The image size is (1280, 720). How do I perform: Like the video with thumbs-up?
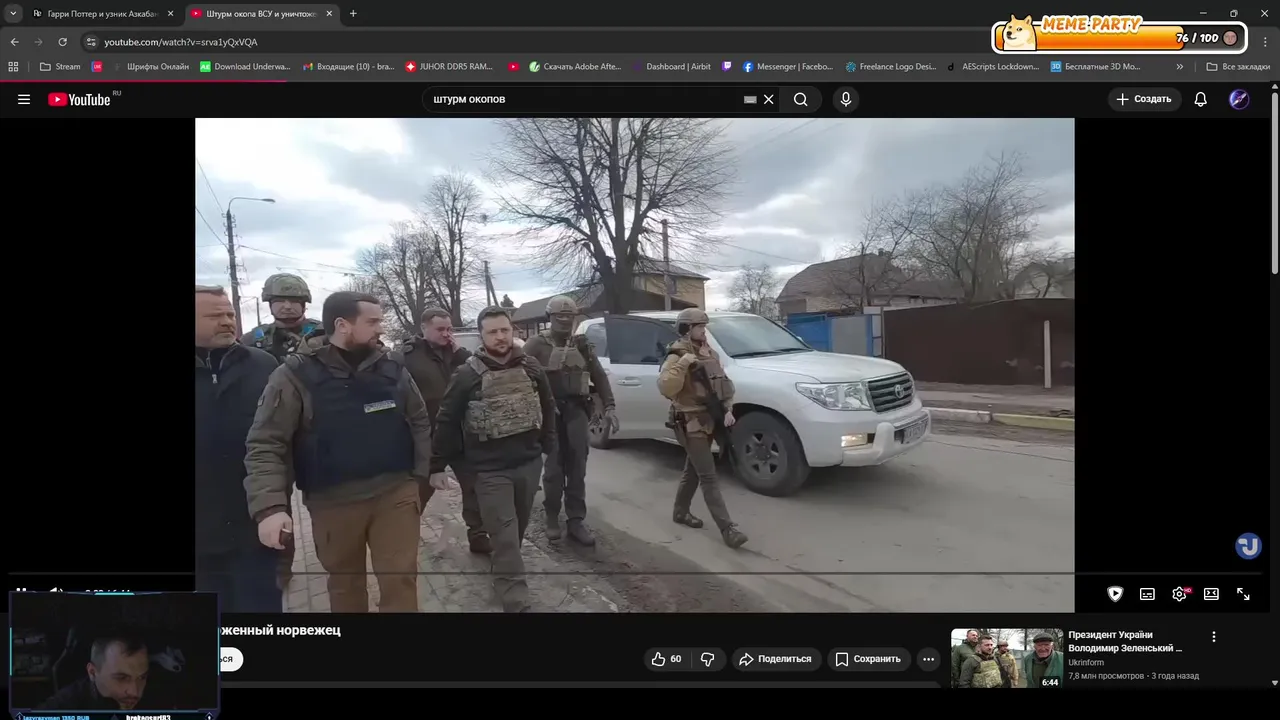click(666, 659)
